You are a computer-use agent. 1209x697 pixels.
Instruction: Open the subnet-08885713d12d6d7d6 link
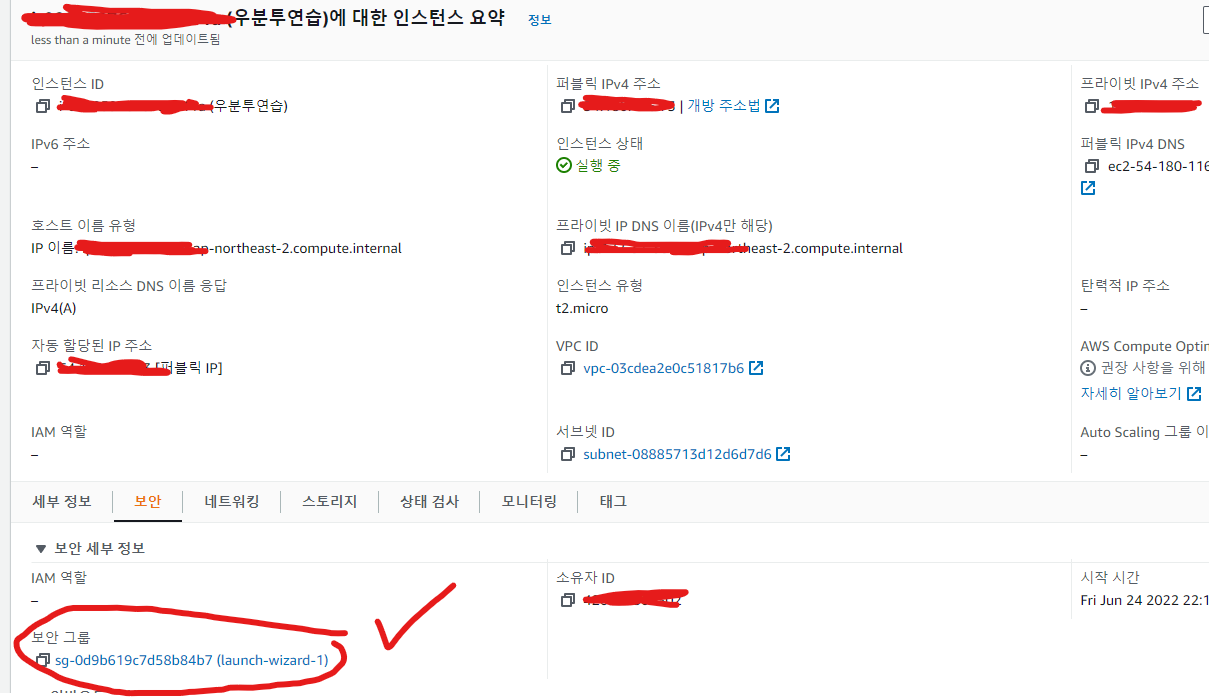(678, 454)
